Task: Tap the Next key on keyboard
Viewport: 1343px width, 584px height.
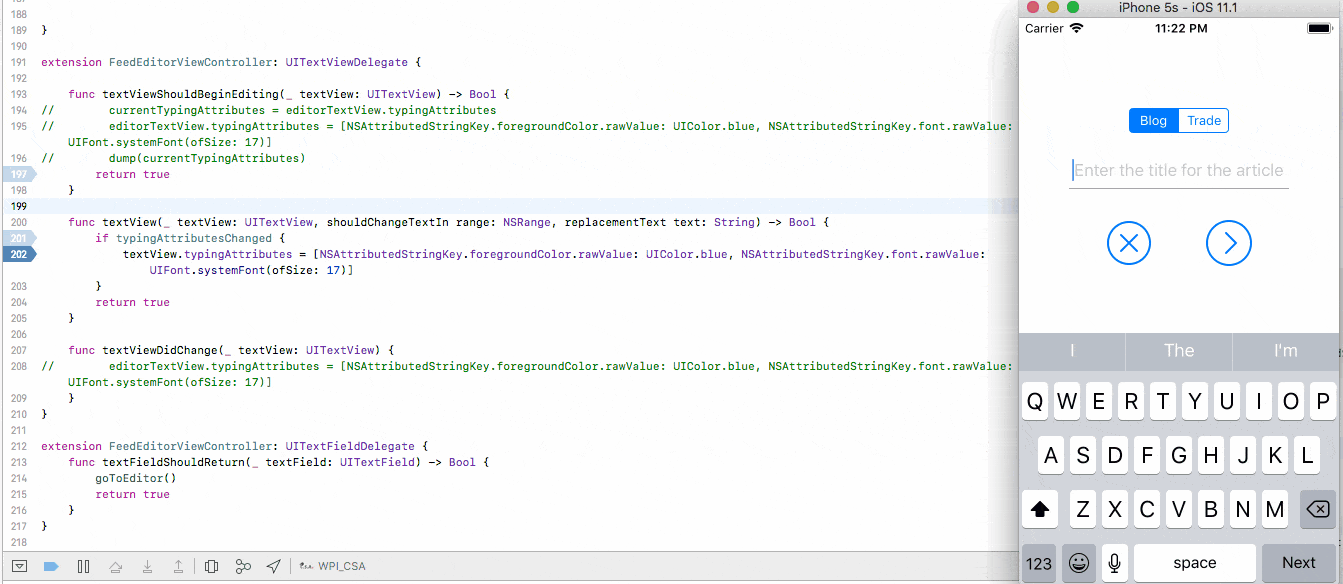Action: pos(1299,563)
